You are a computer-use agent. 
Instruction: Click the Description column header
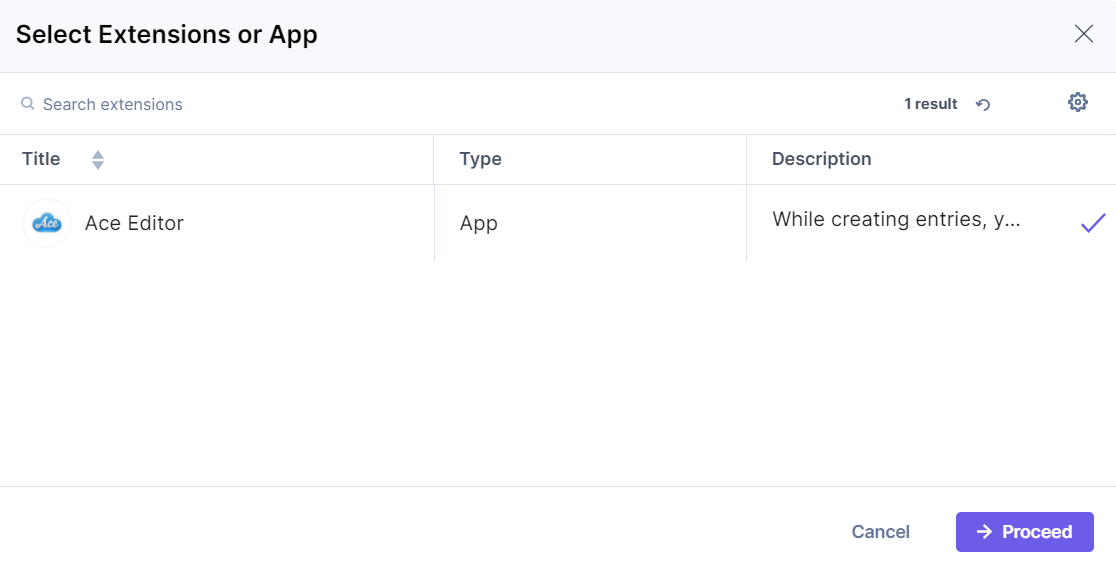click(821, 159)
